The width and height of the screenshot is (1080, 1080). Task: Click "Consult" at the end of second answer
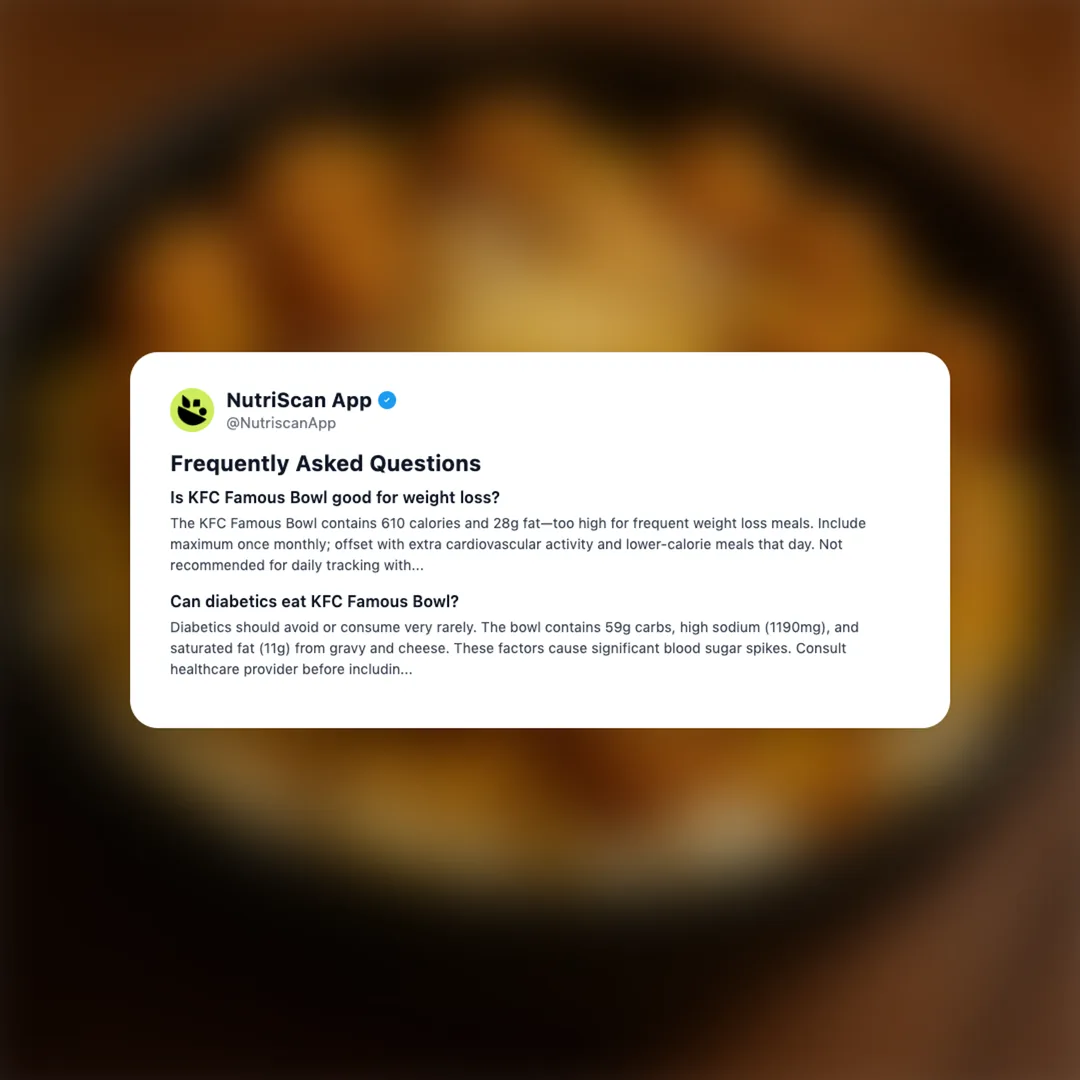point(821,648)
